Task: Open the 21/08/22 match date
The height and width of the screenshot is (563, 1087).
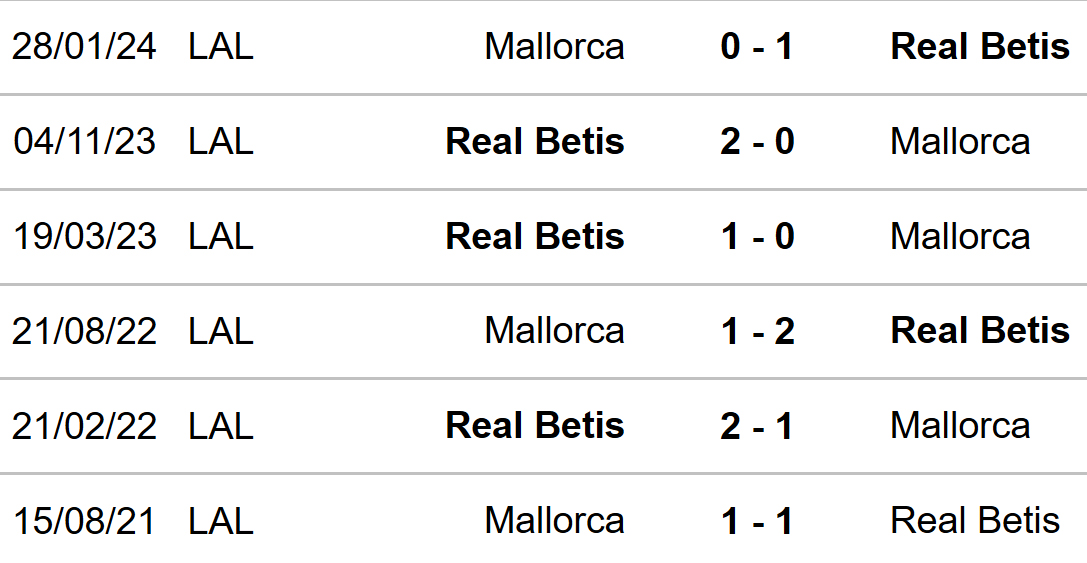Action: coord(84,331)
